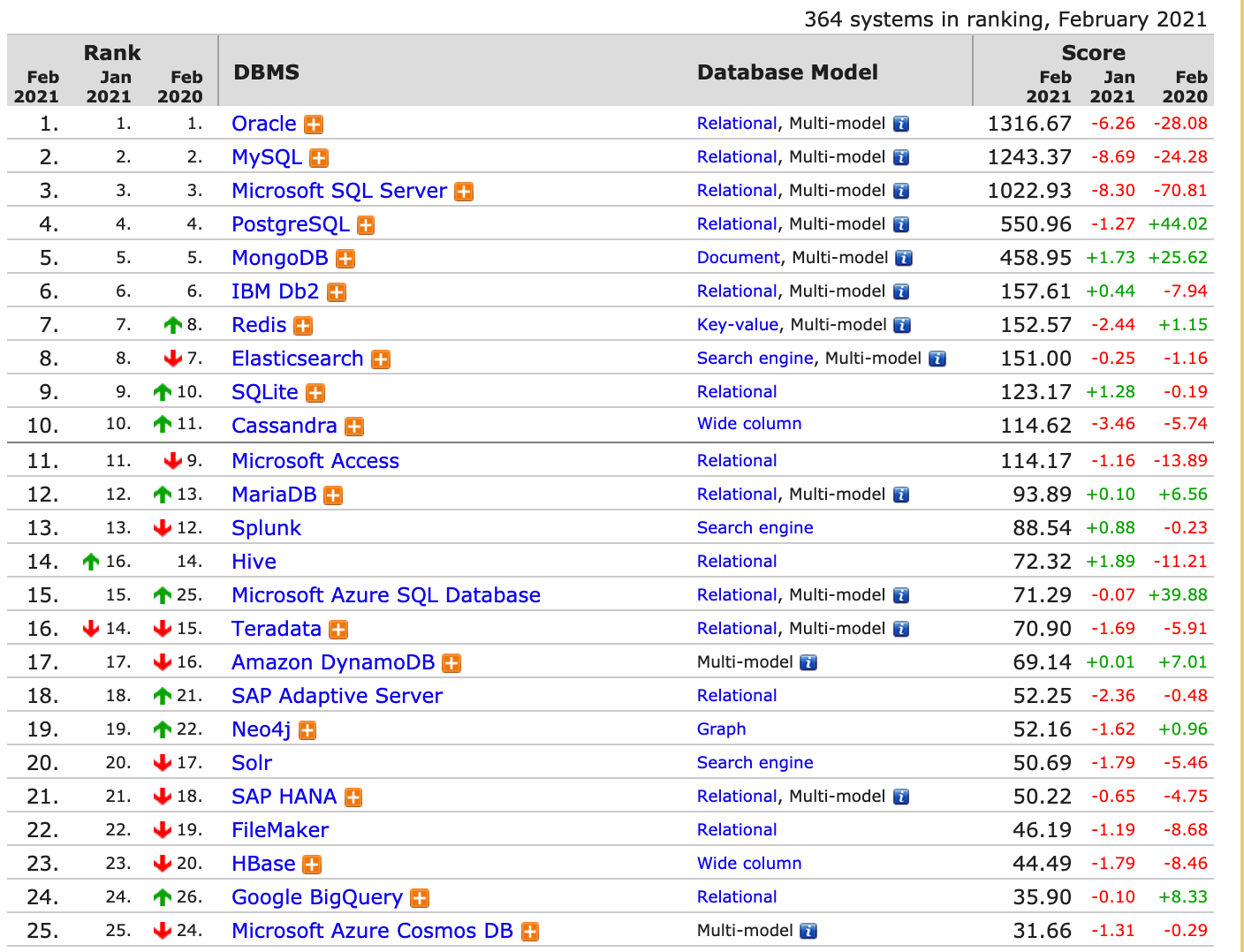Click the plus icon next to HBase

click(312, 865)
